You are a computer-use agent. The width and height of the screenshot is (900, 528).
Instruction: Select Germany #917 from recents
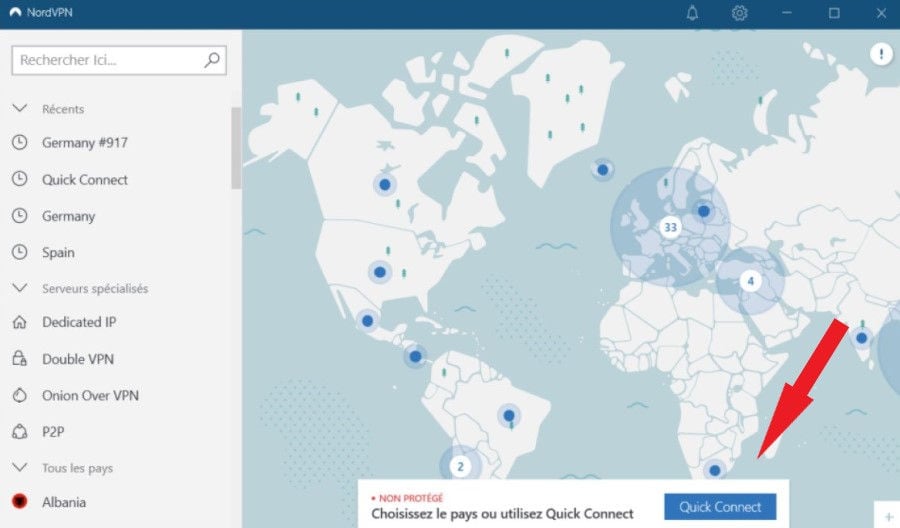[85, 143]
